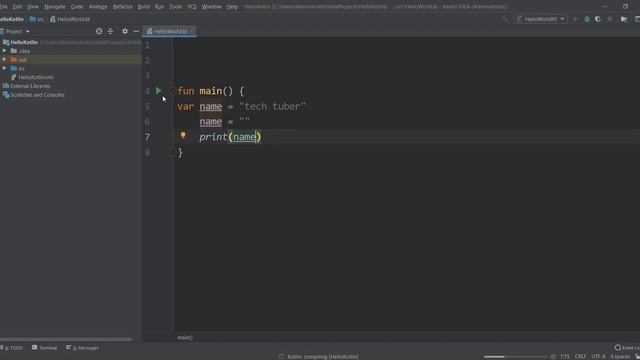Image resolution: width=640 pixels, height=360 pixels.
Task: Click HelloKotlin in navigation breadcrumb
Action: click(x=12, y=19)
